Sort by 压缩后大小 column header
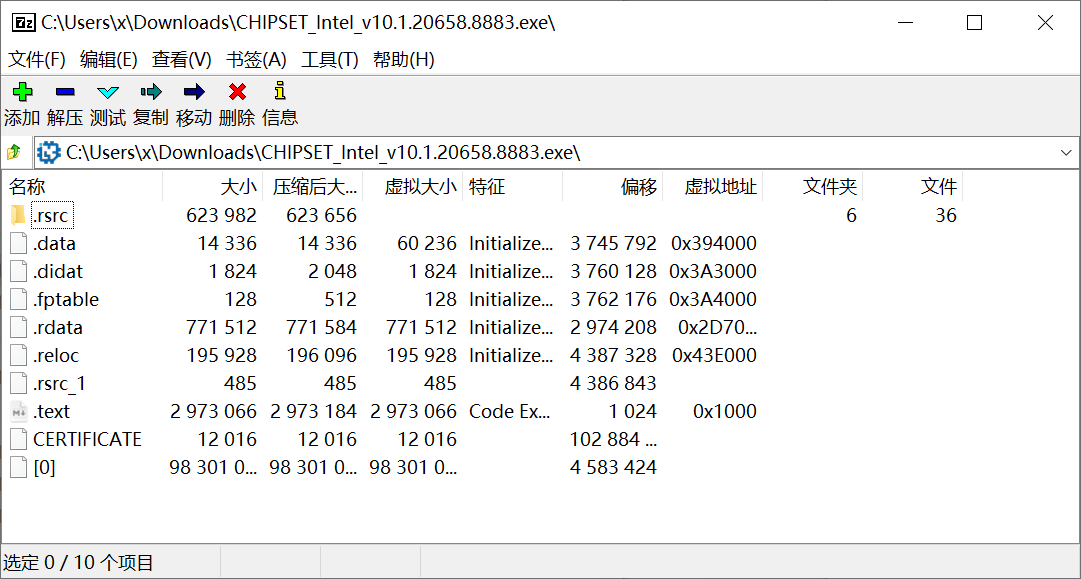The image size is (1081, 579). tap(312, 187)
